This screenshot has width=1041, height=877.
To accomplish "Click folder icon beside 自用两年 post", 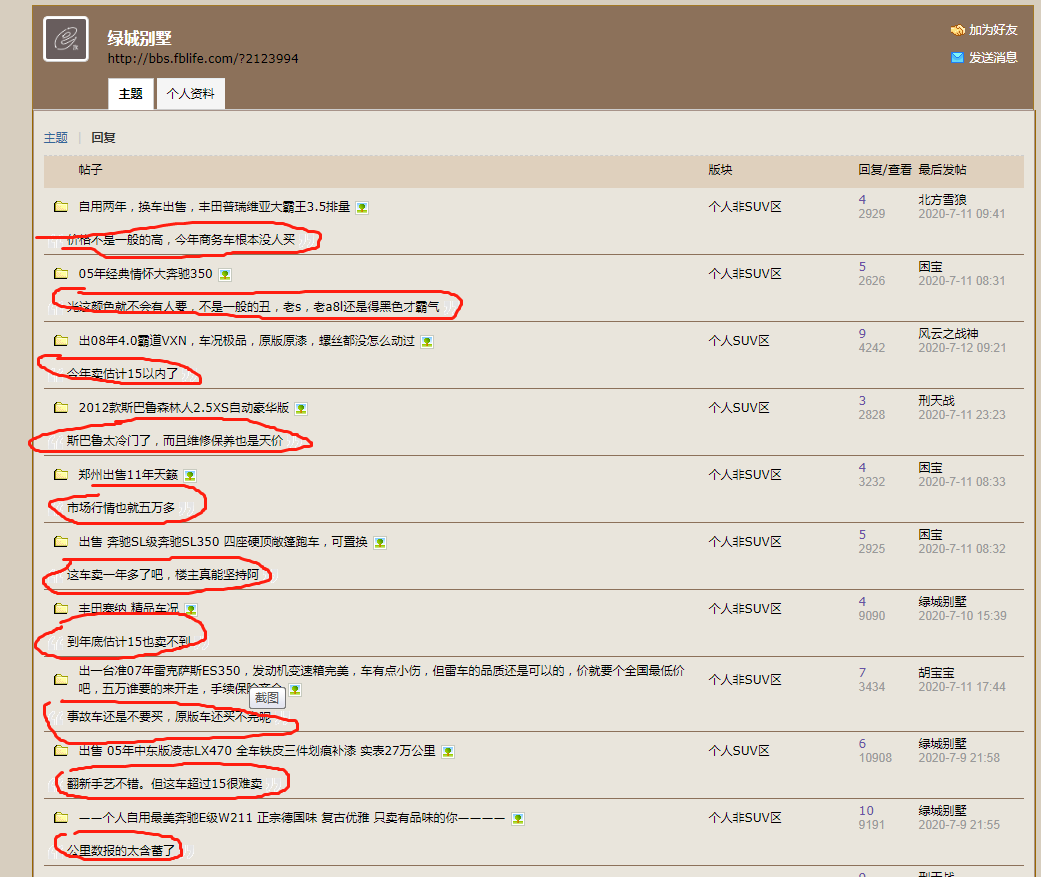I will [61, 206].
